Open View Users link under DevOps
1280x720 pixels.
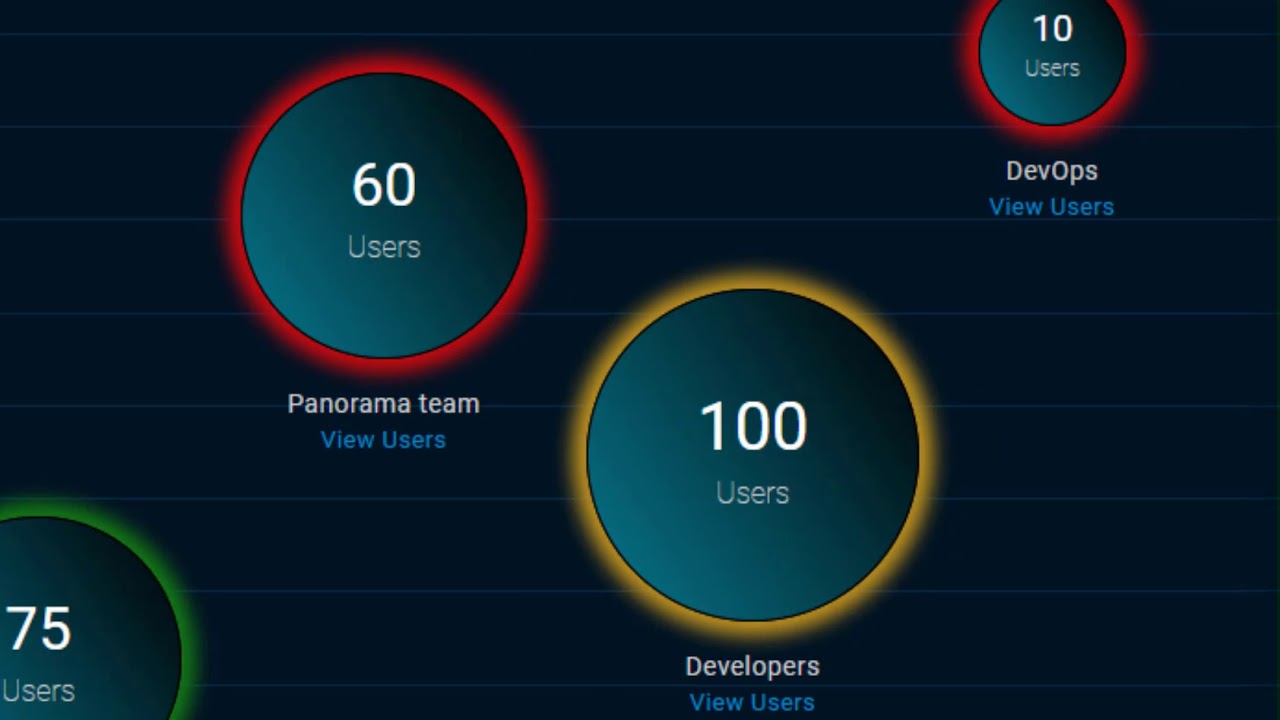tap(1051, 207)
